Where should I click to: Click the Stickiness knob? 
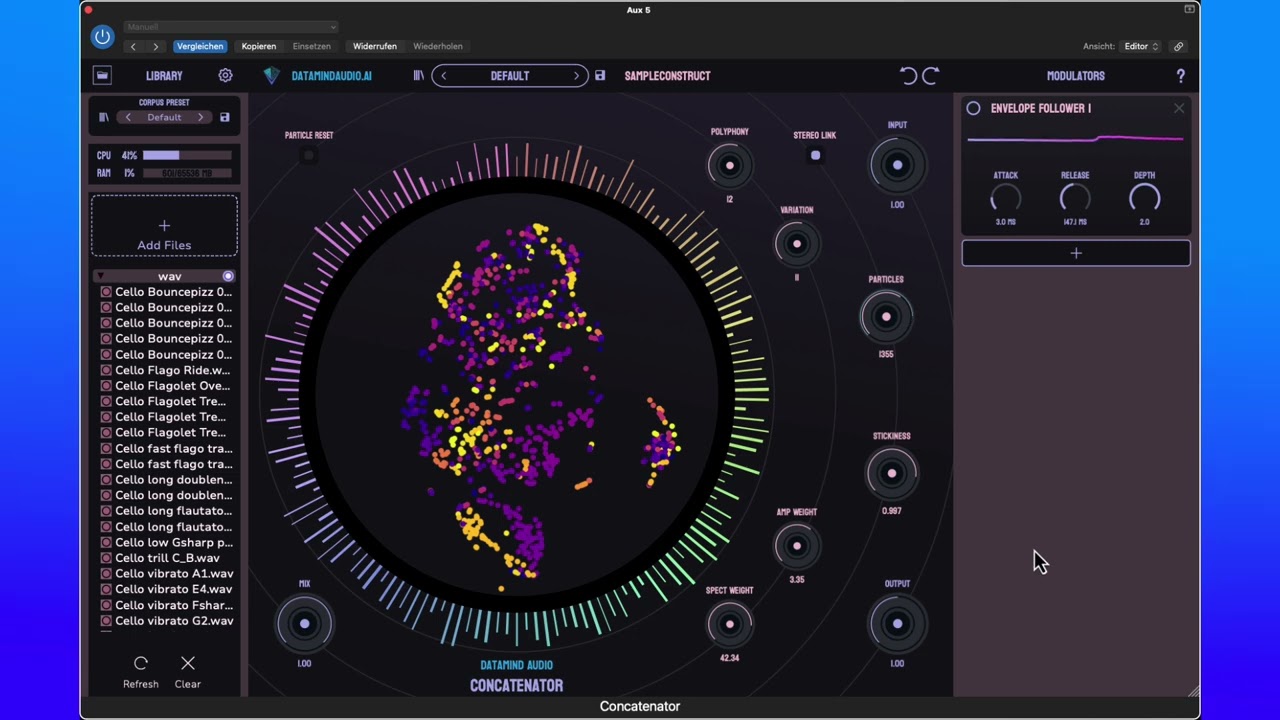[891, 474]
